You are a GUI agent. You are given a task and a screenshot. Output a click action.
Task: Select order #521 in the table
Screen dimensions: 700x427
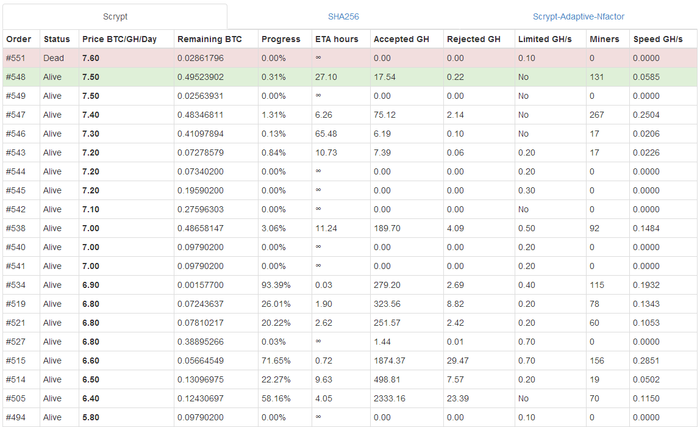point(350,323)
